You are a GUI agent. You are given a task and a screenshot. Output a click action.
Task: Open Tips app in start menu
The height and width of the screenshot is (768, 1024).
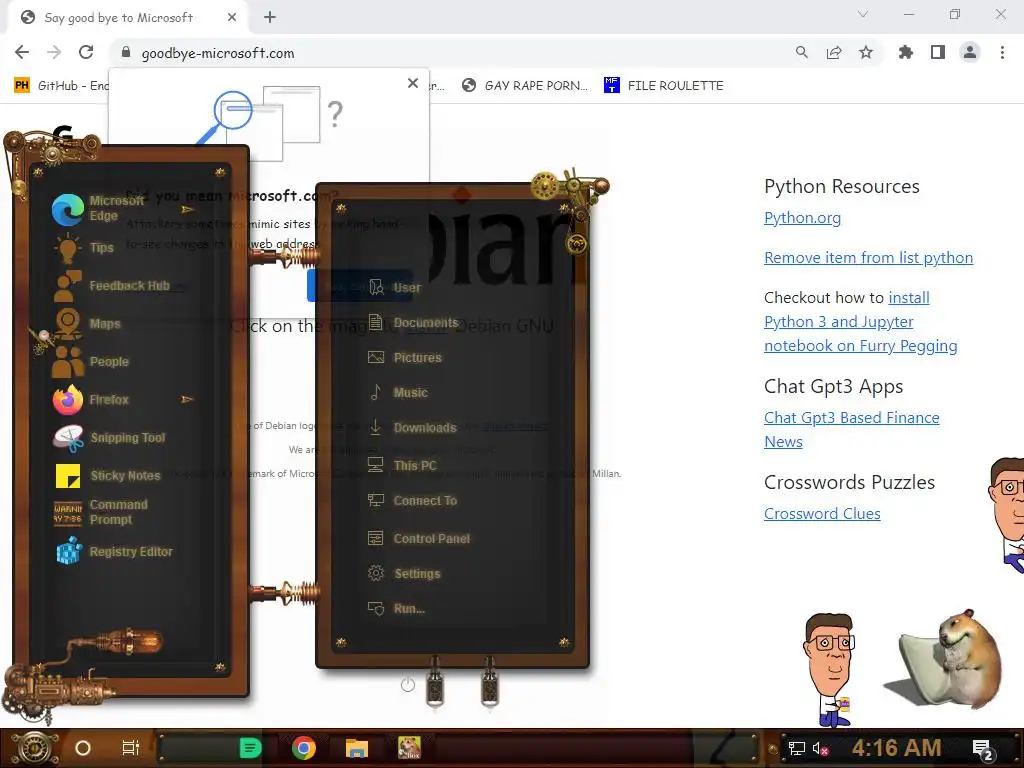pos(83,248)
